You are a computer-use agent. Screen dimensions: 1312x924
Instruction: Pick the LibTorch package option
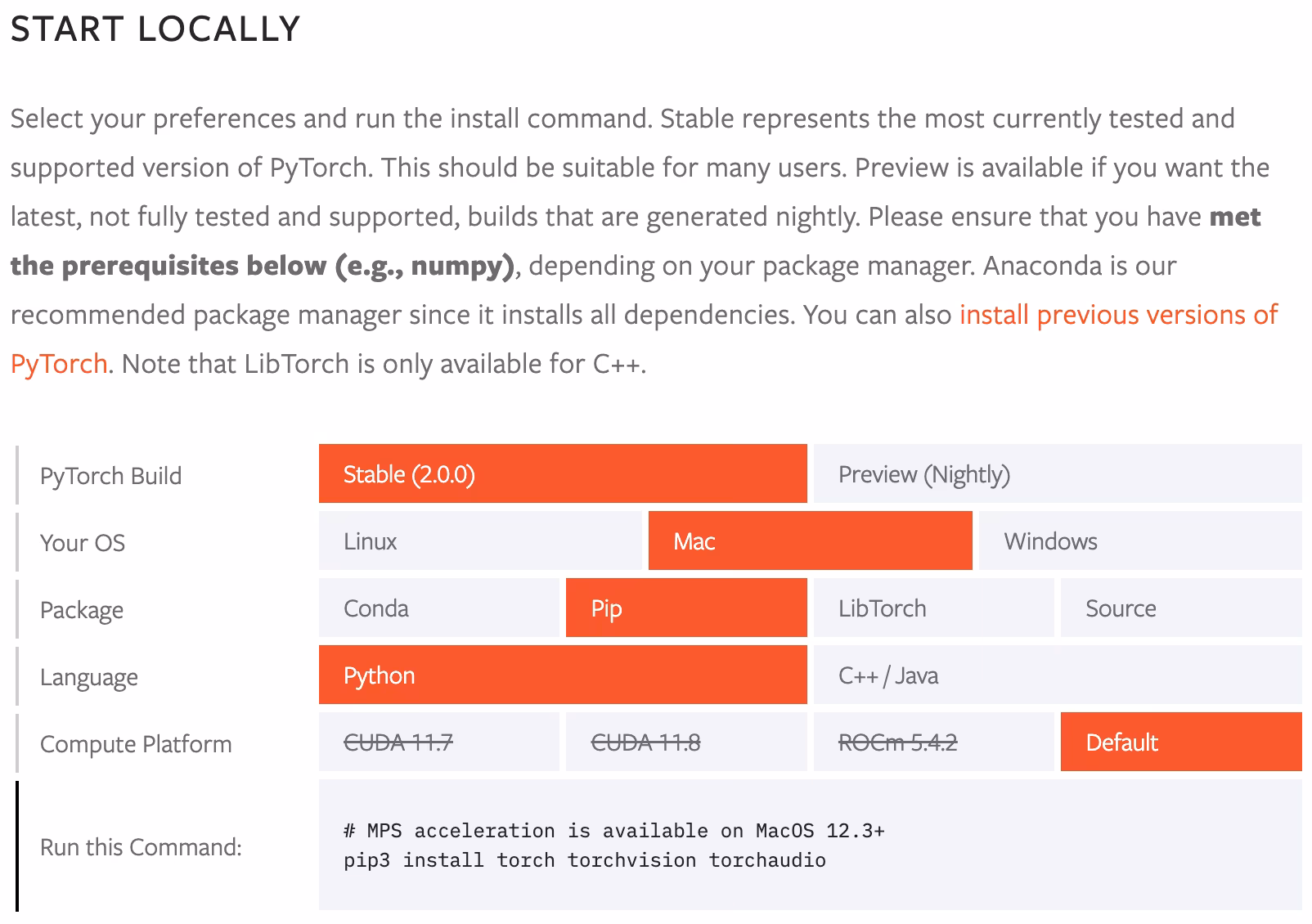tap(932, 608)
